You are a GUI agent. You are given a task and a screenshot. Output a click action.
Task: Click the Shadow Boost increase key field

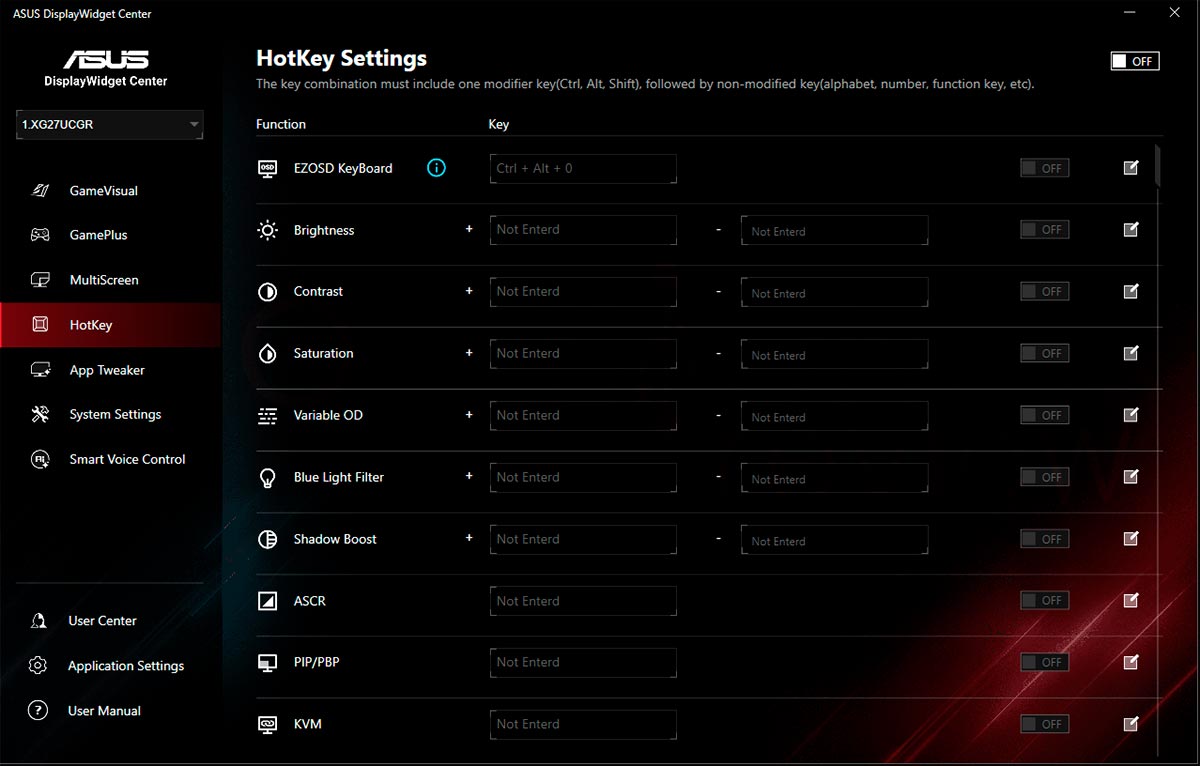(x=583, y=540)
